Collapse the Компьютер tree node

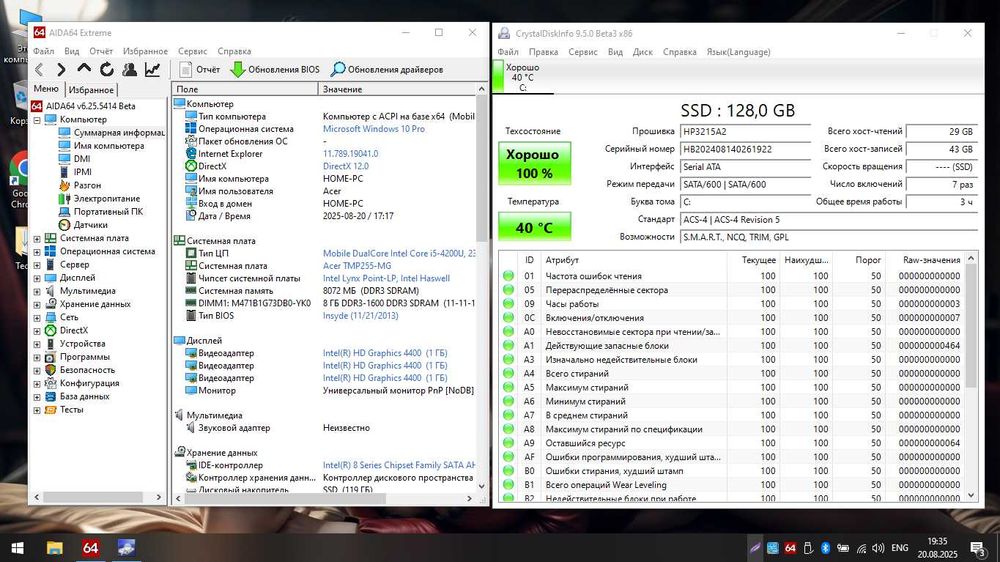(37, 120)
